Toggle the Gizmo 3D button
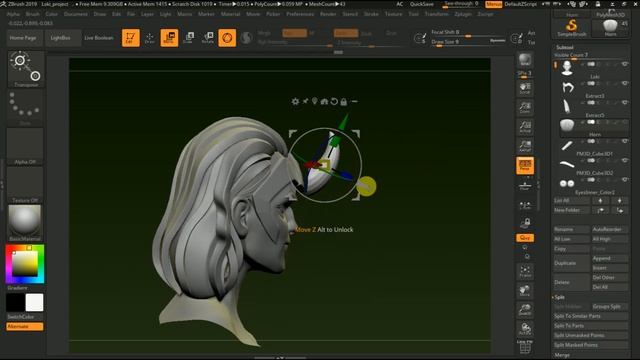Viewport: 640px width, 360px height. pos(227,38)
